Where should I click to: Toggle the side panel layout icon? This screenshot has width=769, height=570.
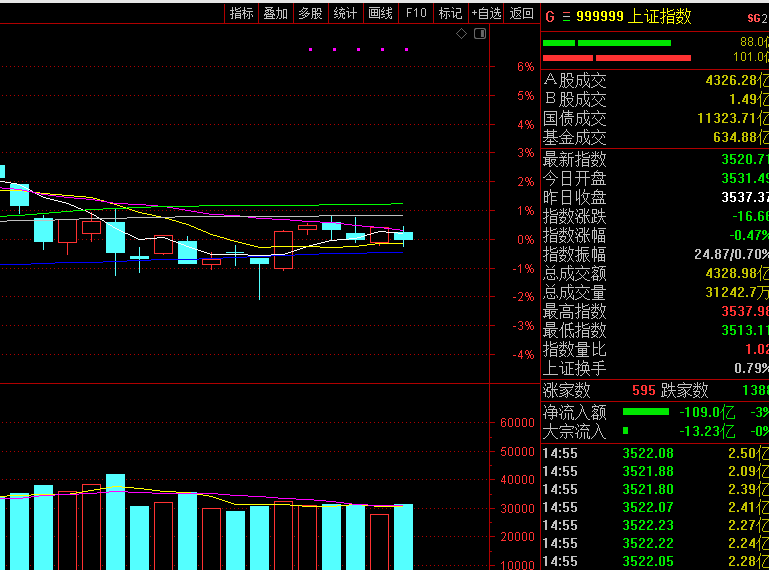[480, 34]
